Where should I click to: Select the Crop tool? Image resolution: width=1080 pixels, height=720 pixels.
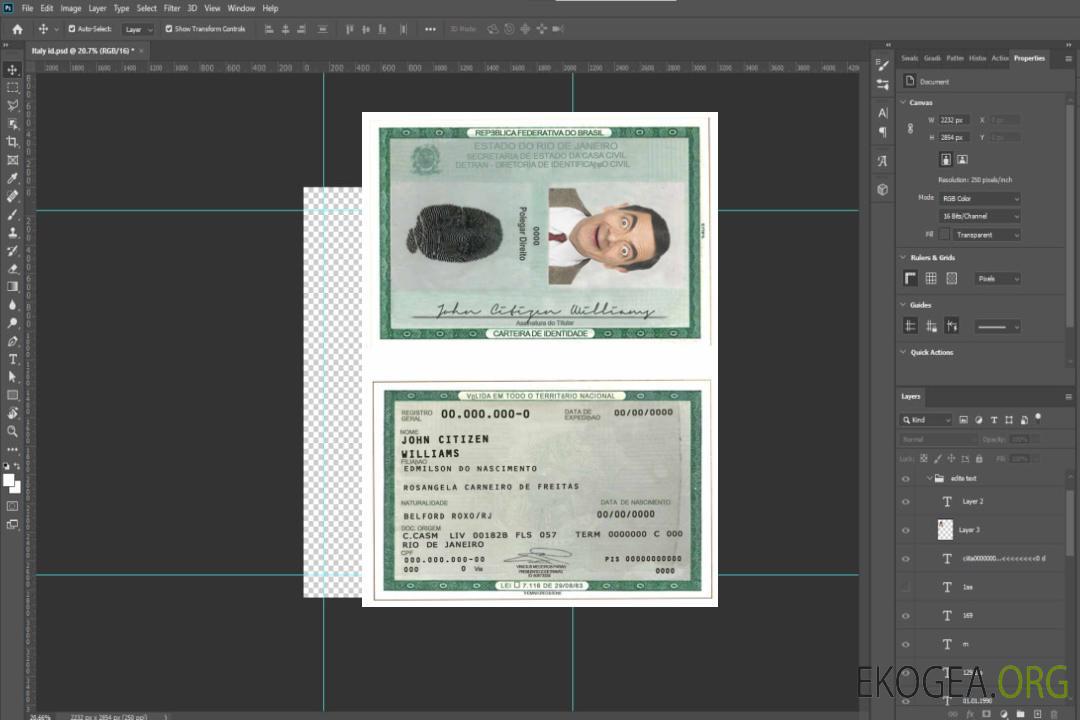(x=12, y=142)
